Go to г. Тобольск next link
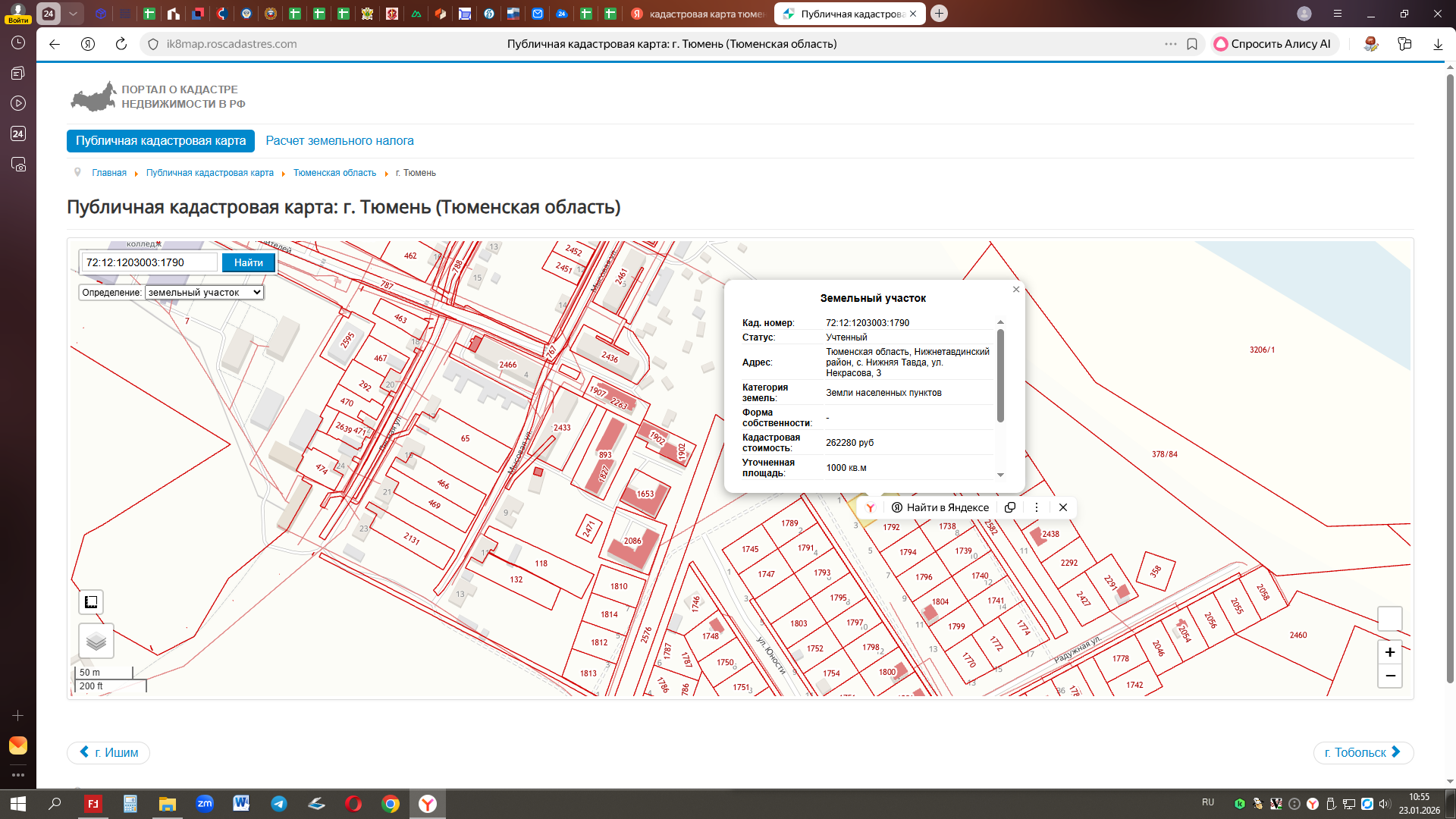Image resolution: width=1456 pixels, height=819 pixels. tap(1363, 752)
